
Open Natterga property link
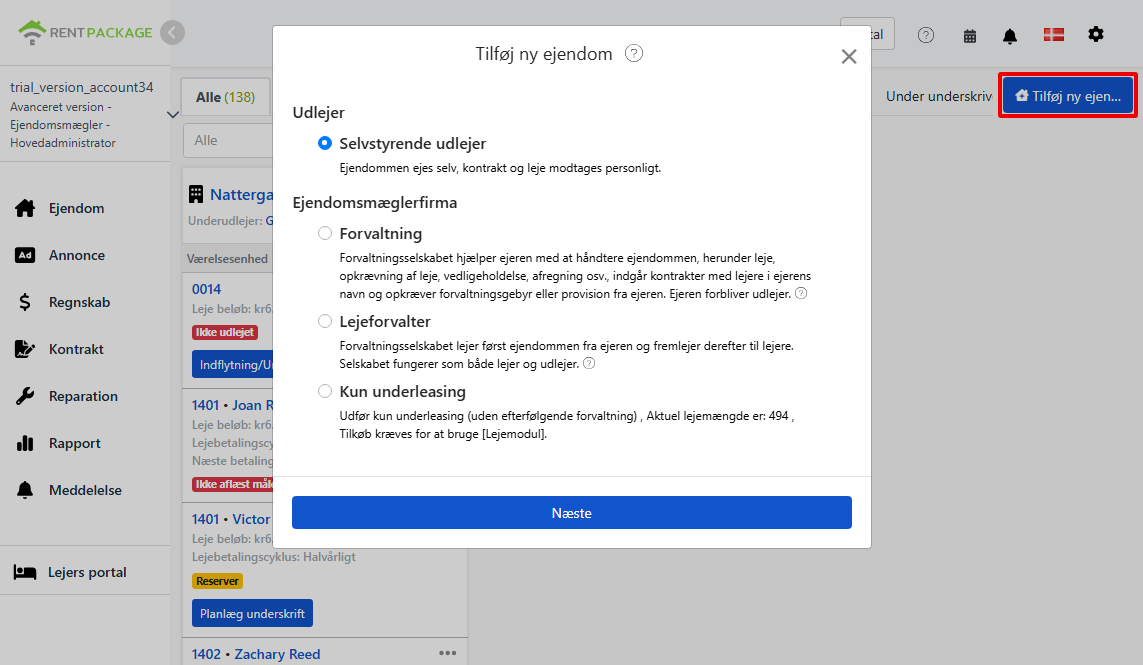241,195
